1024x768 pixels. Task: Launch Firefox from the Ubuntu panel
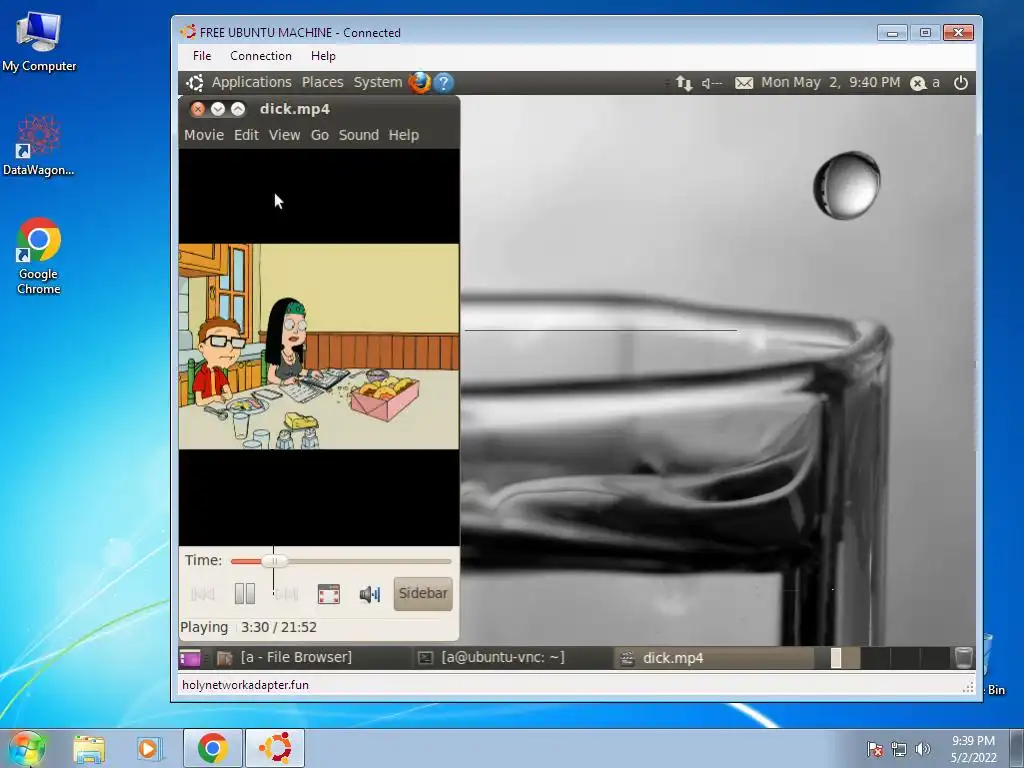tap(420, 82)
